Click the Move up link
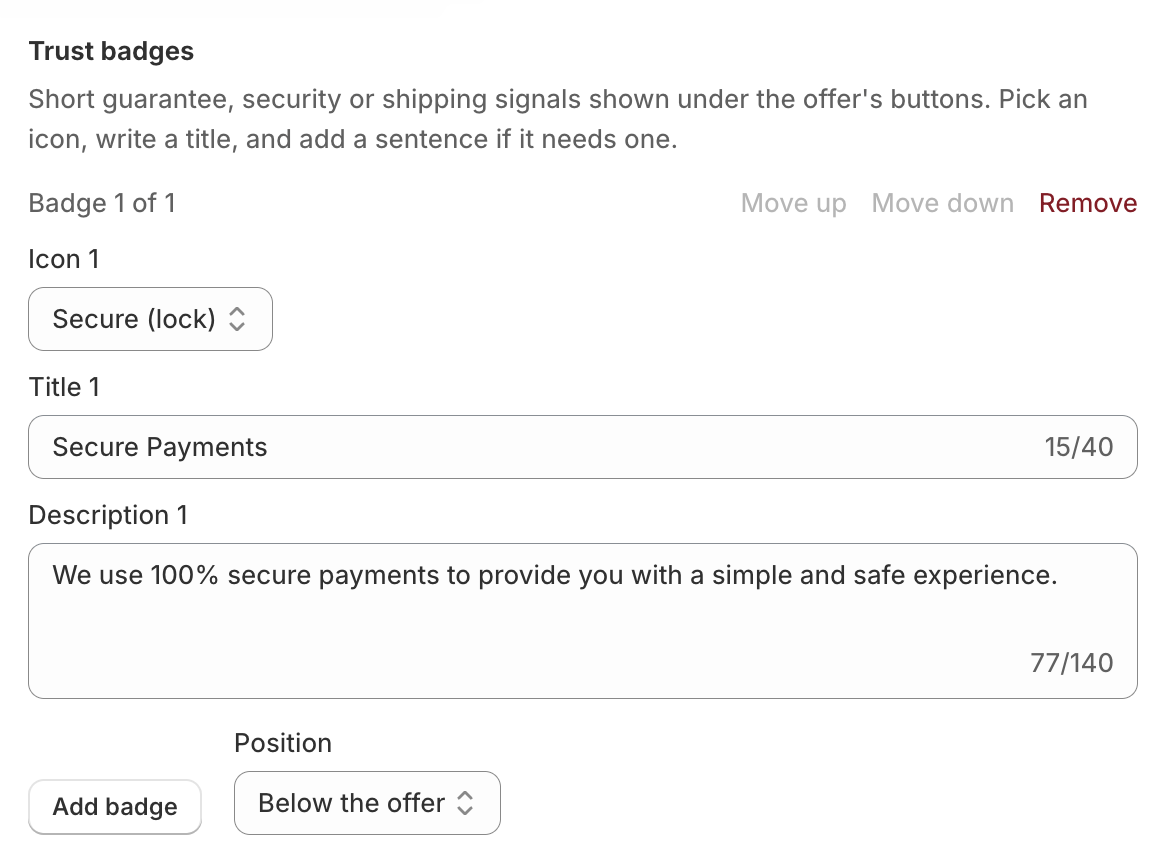1164x860 pixels. tap(793, 203)
